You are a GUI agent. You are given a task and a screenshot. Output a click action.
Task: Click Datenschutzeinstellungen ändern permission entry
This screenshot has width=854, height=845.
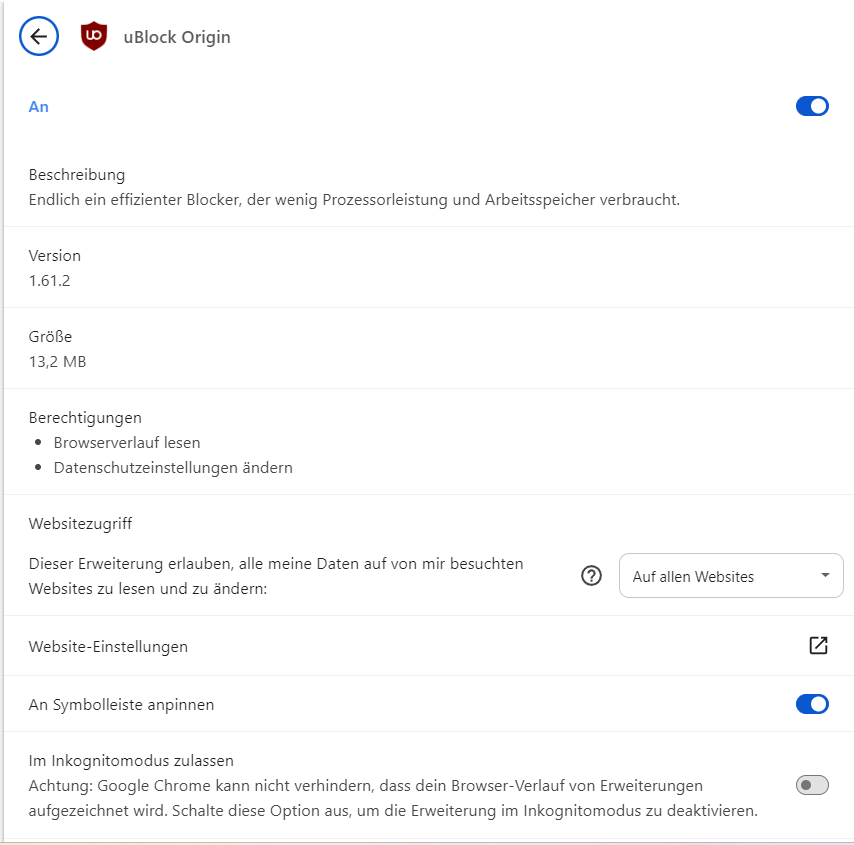[x=173, y=467]
